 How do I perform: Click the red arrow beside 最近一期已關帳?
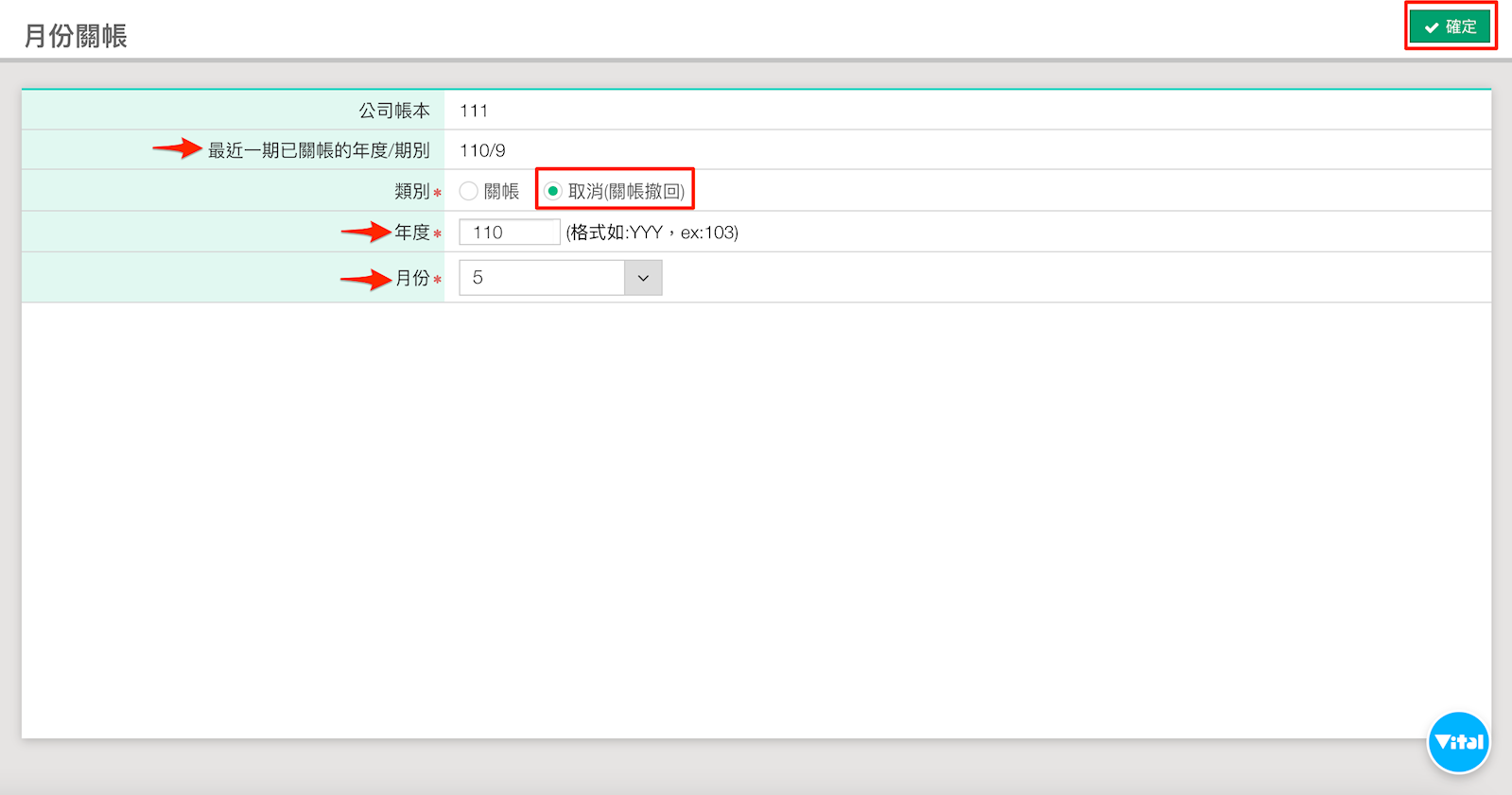click(x=177, y=148)
